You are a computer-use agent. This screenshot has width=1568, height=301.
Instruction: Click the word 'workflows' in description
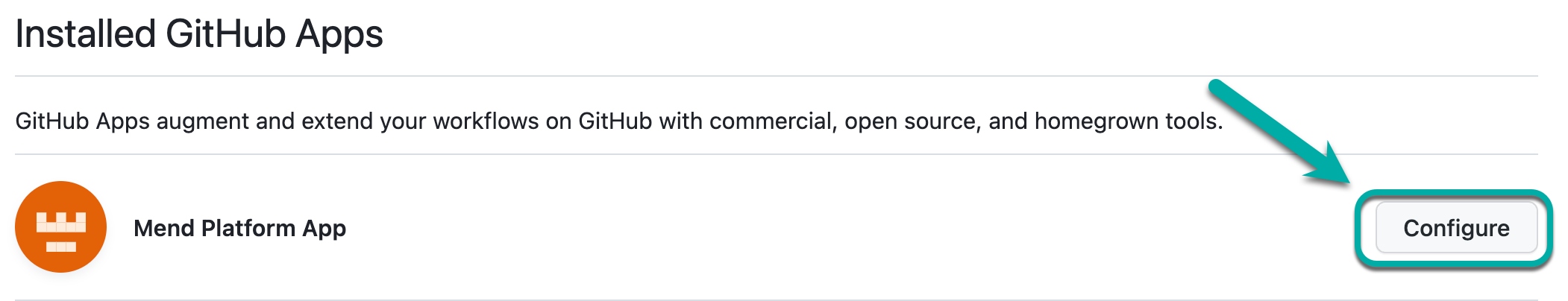pyautogui.click(x=486, y=121)
